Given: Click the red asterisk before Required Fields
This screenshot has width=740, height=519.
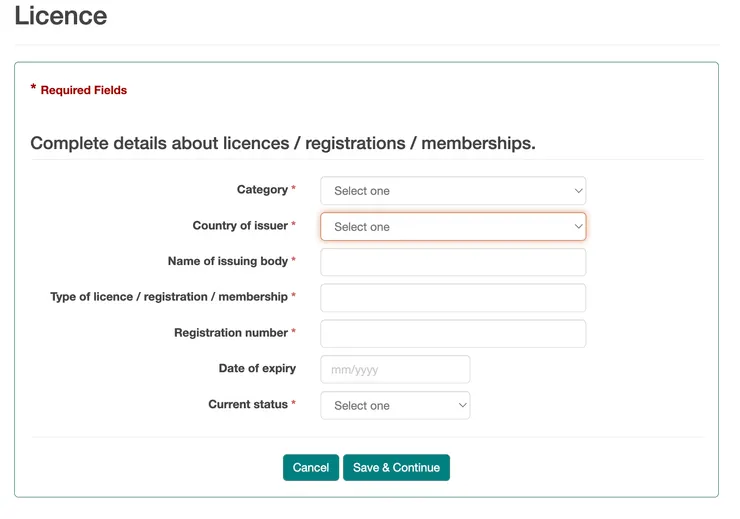Looking at the screenshot, I should click(33, 89).
